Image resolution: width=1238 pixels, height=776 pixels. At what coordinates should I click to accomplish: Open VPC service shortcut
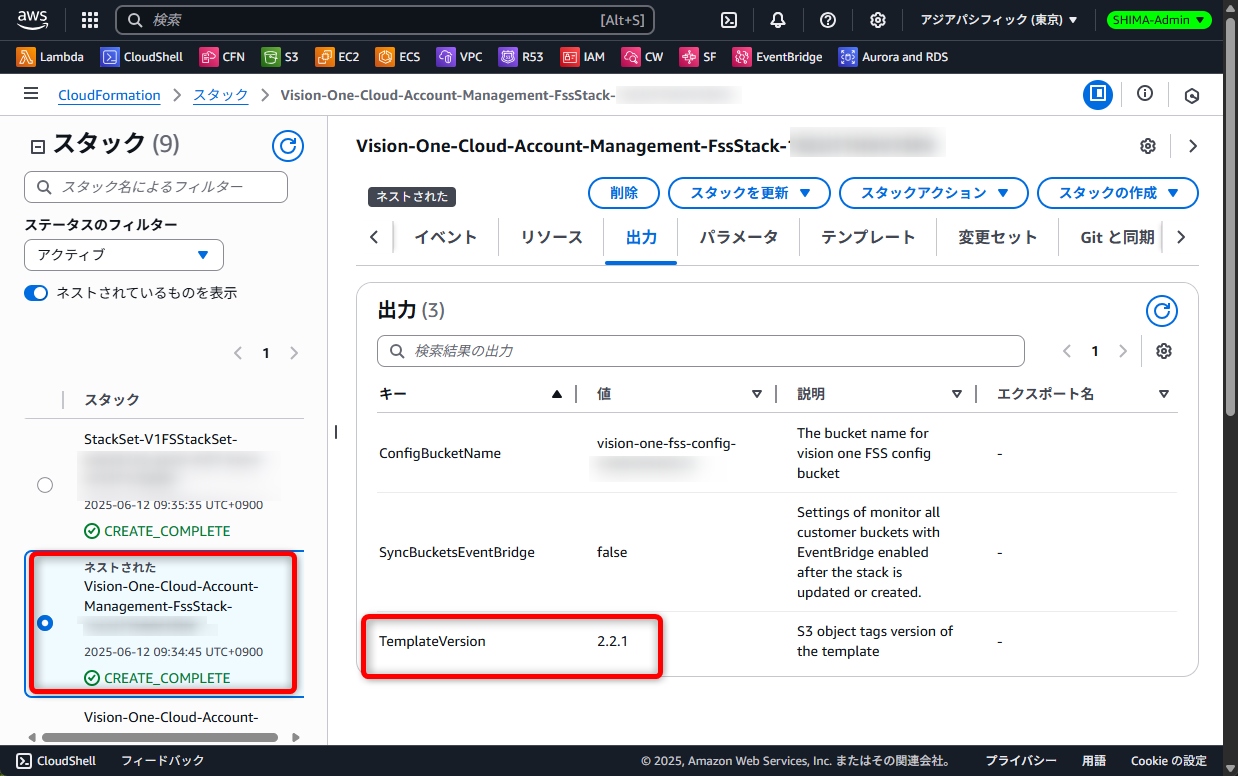460,57
